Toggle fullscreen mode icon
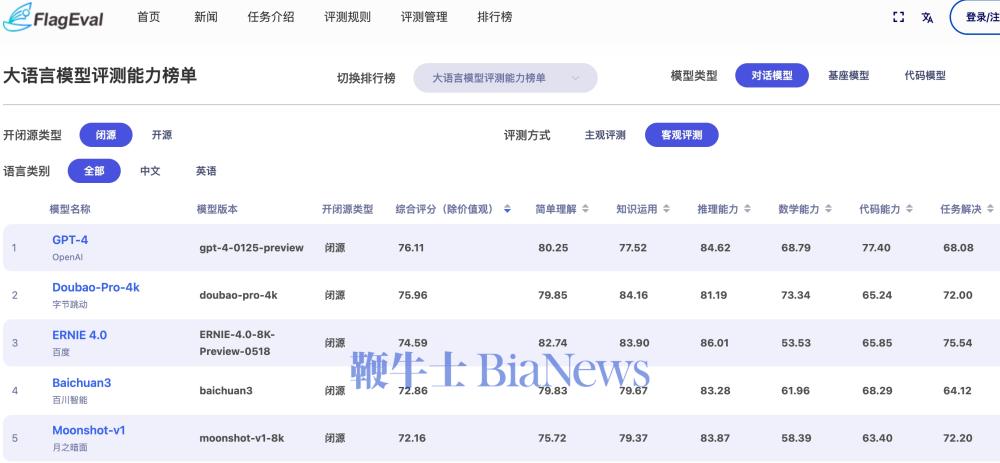The width and height of the screenshot is (1000, 463). tap(899, 17)
